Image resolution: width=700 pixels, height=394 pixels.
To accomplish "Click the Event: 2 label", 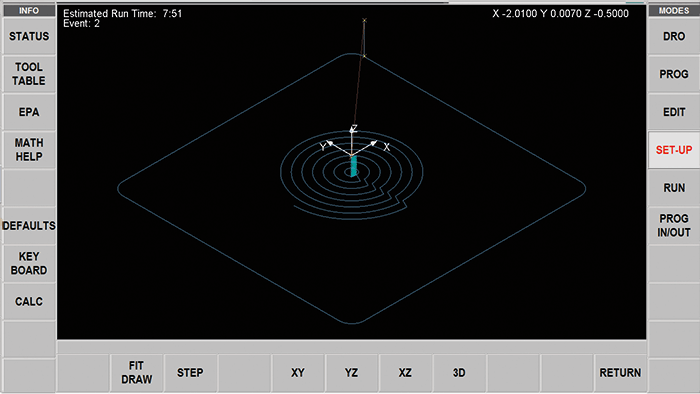I will tap(81, 24).
